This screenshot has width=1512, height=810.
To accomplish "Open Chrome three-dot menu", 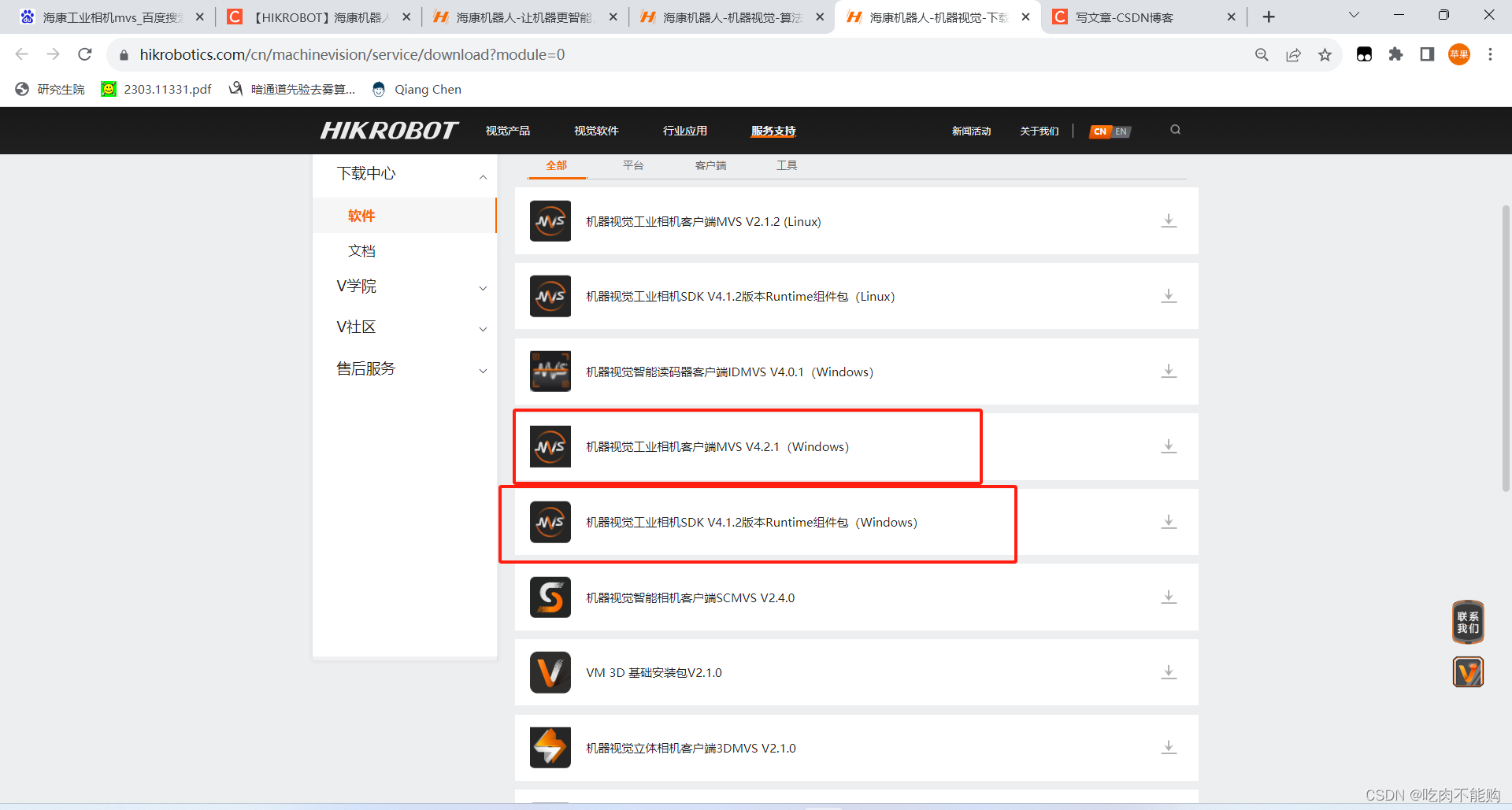I will (x=1490, y=54).
